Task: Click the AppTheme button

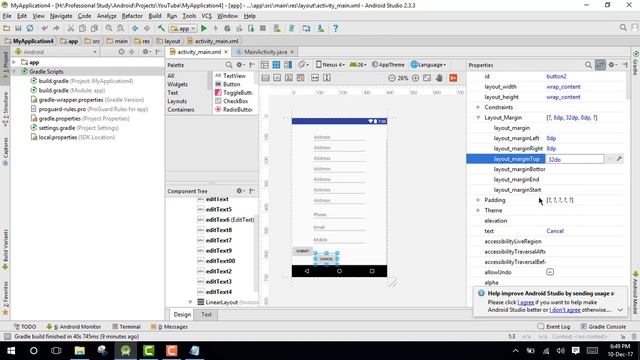Action: tap(388, 64)
